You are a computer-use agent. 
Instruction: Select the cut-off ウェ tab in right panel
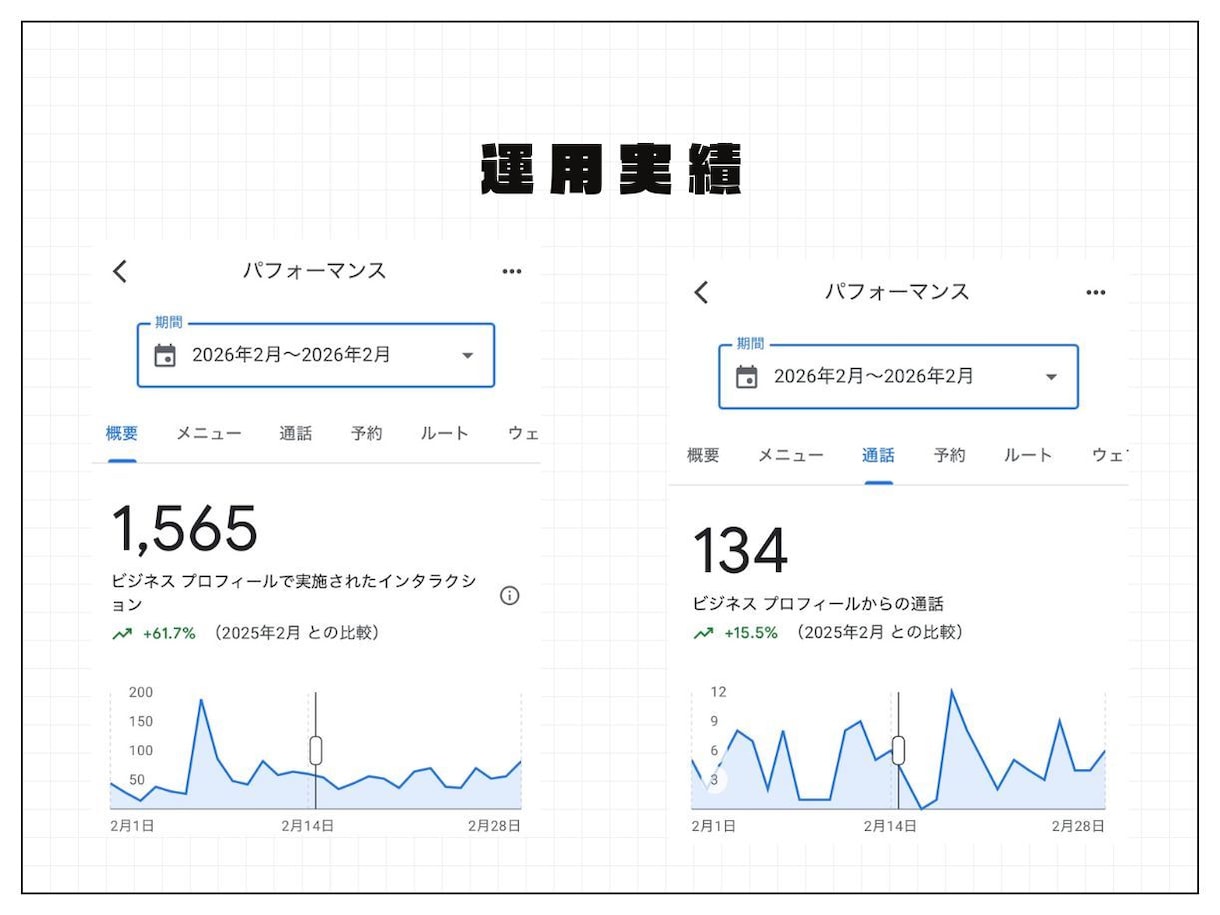pos(1109,455)
